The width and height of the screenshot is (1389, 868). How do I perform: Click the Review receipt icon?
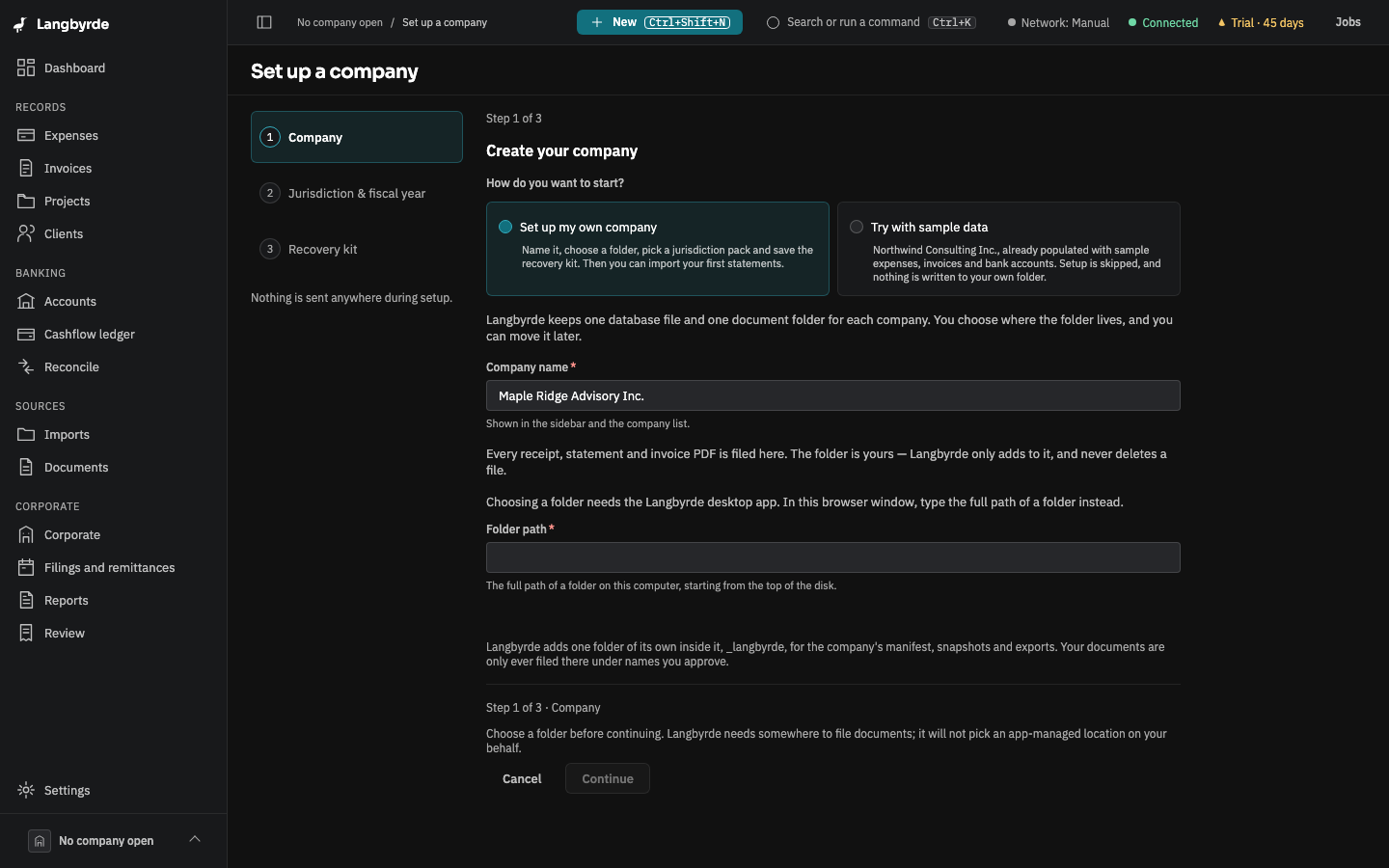coord(26,633)
